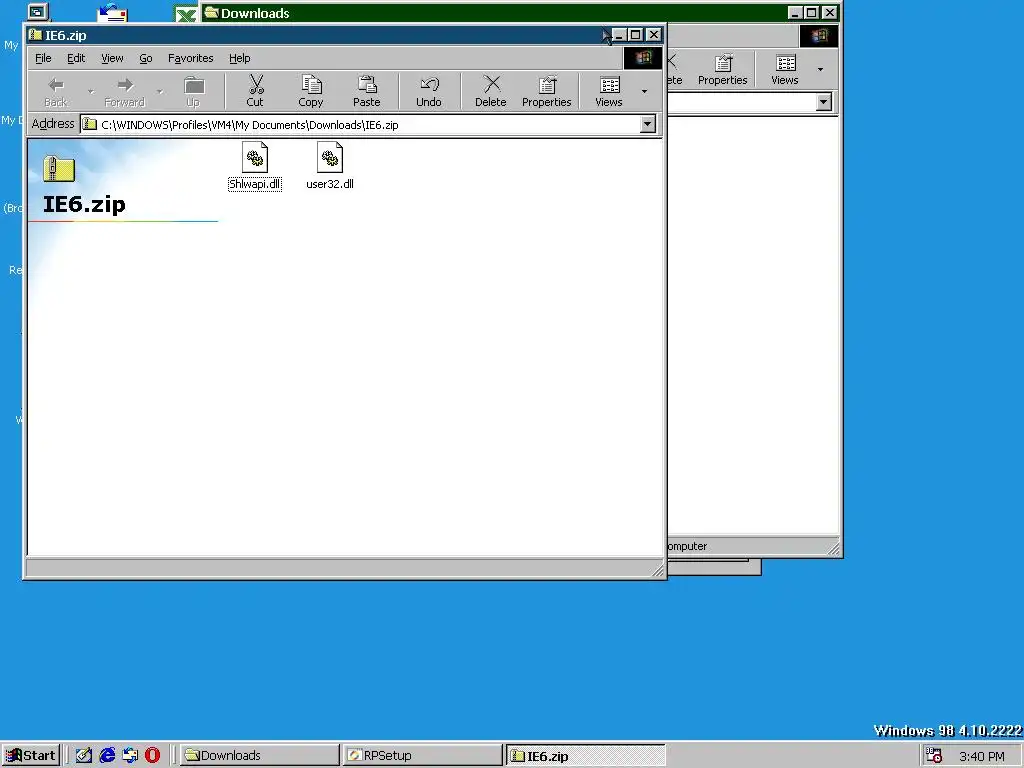Close the Downloads window
Screen dimensions: 1024x768
point(829,12)
